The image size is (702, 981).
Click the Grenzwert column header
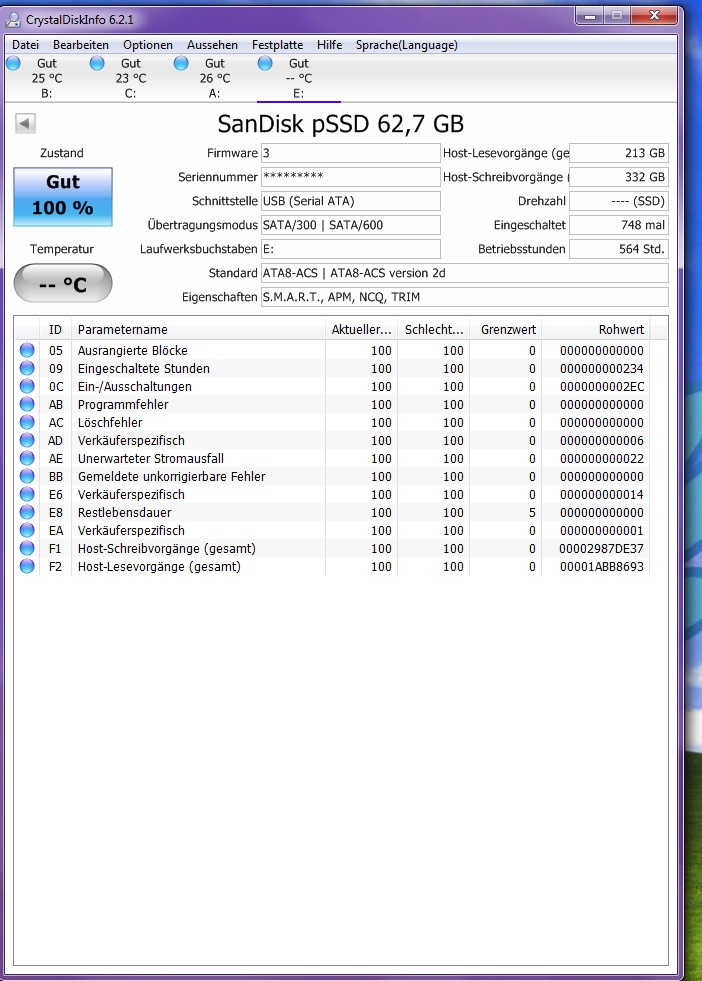[x=506, y=330]
